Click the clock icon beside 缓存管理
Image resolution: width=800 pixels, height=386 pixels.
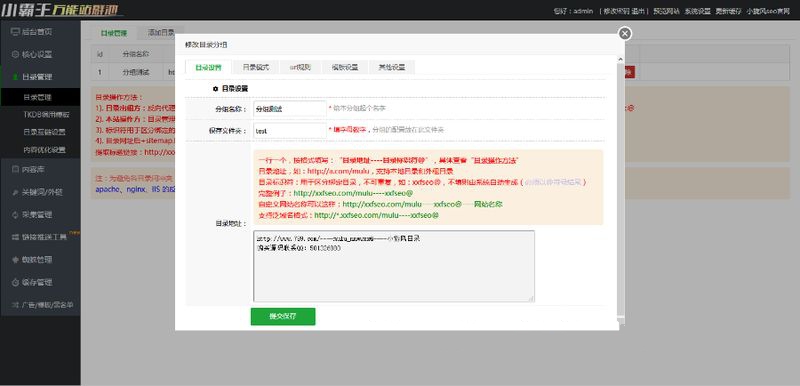[x=15, y=282]
